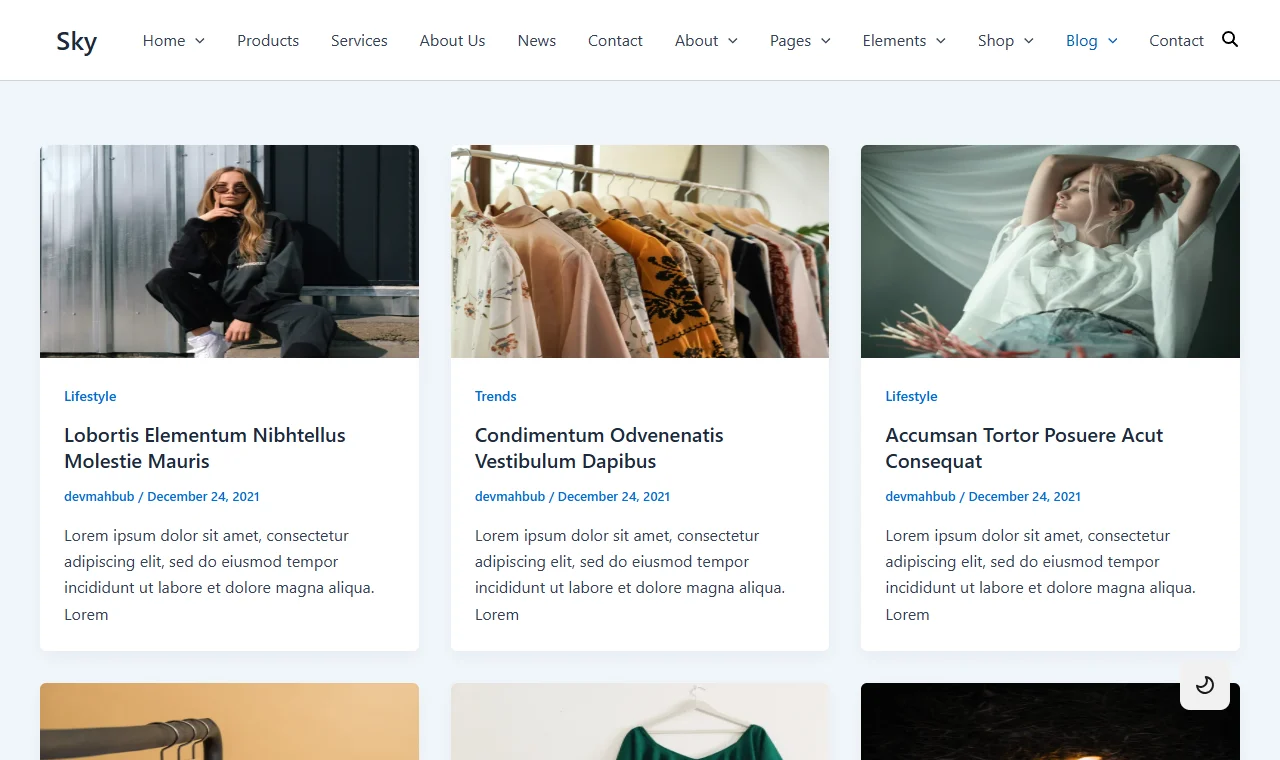Open the Blog menu link

coord(1082,41)
